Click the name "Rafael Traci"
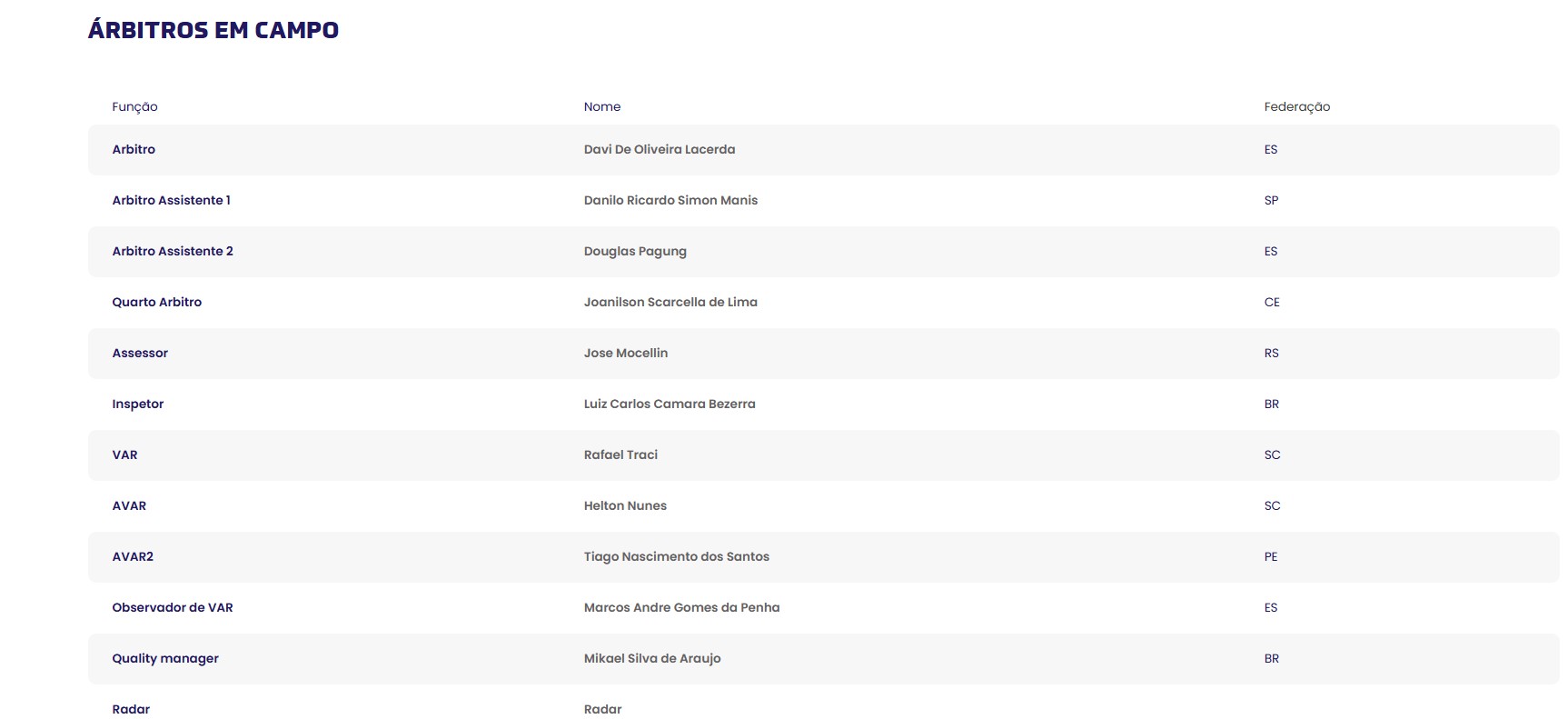Image resolution: width=1568 pixels, height=719 pixels. pyautogui.click(x=620, y=454)
